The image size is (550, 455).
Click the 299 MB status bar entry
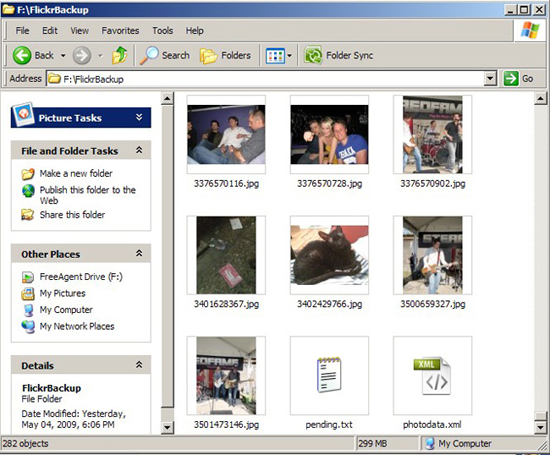[x=373, y=444]
